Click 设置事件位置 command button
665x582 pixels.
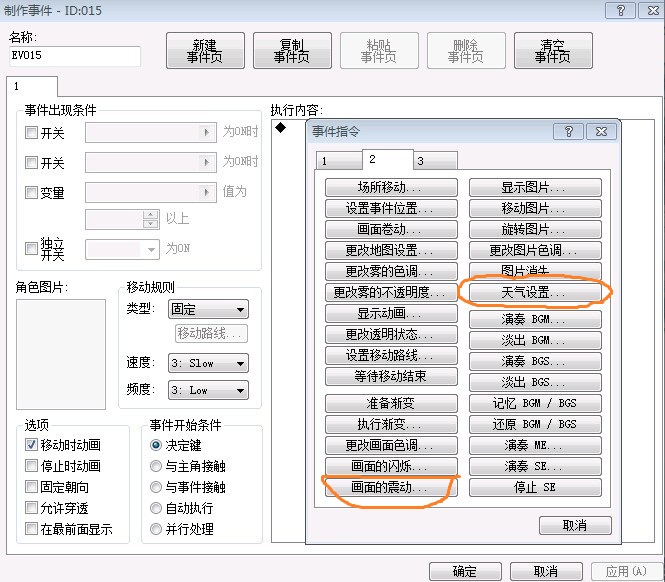[391, 208]
